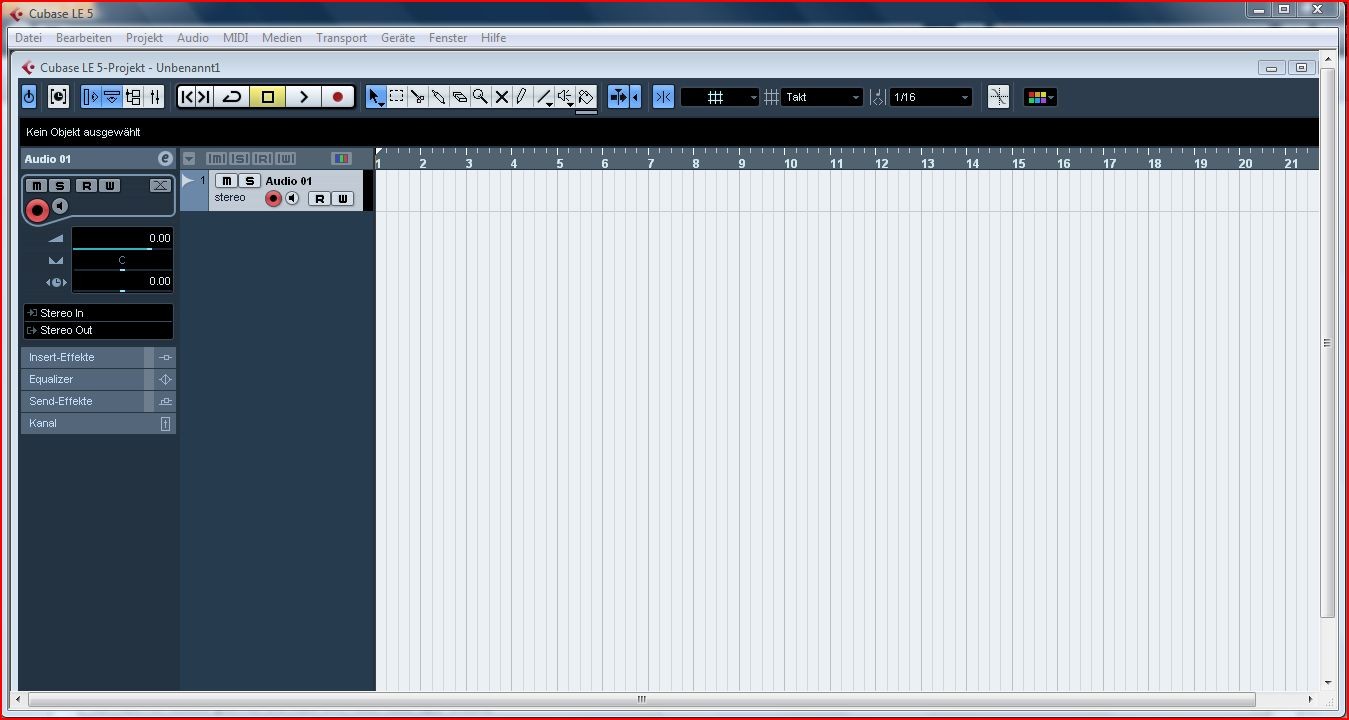Open the Audio menu
Image resolution: width=1349 pixels, height=720 pixels.
[x=193, y=38]
